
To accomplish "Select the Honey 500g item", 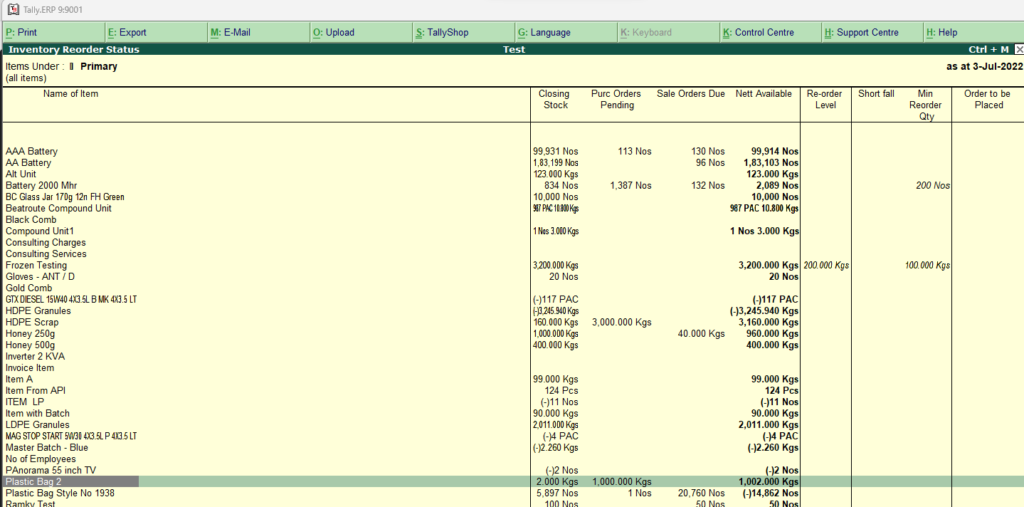I will pos(30,345).
